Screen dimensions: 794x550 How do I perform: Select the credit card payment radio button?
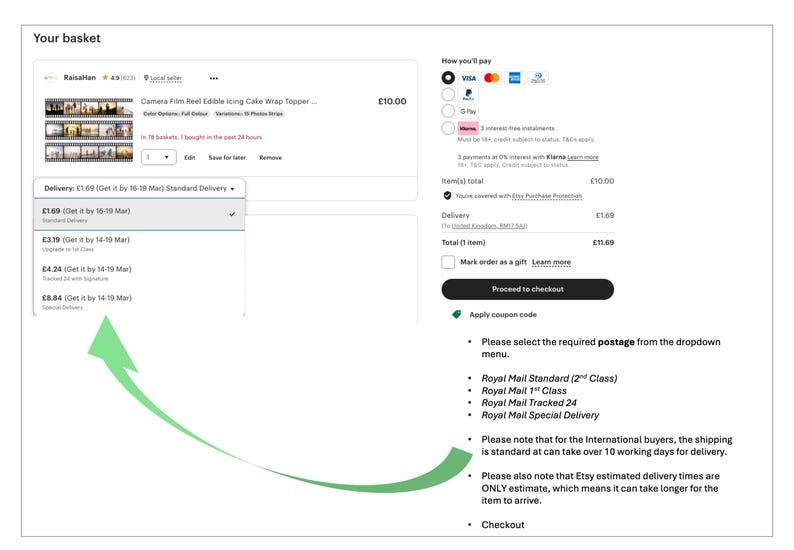pyautogui.click(x=448, y=77)
